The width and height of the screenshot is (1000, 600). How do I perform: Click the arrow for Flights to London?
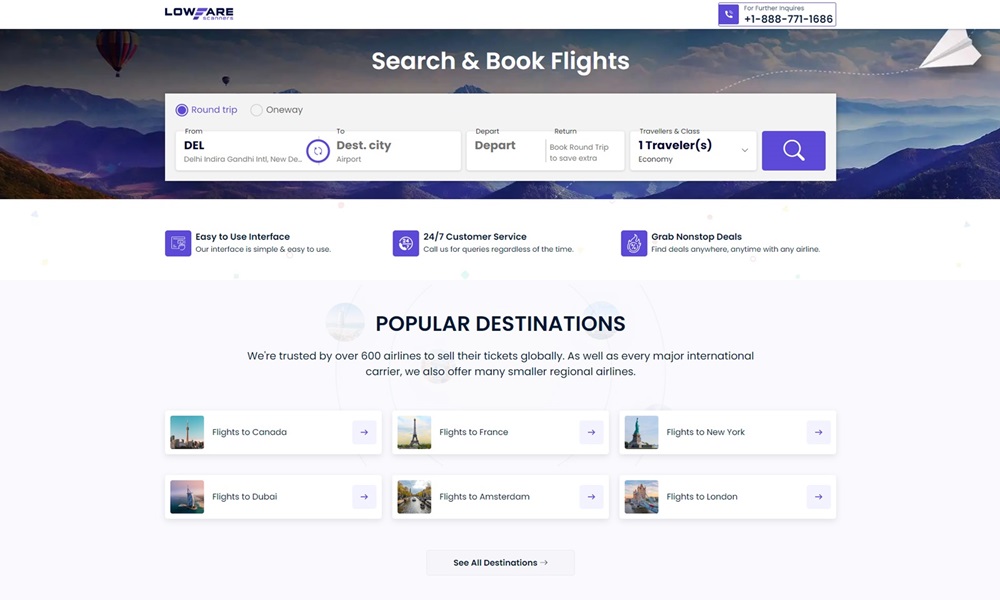coord(818,496)
